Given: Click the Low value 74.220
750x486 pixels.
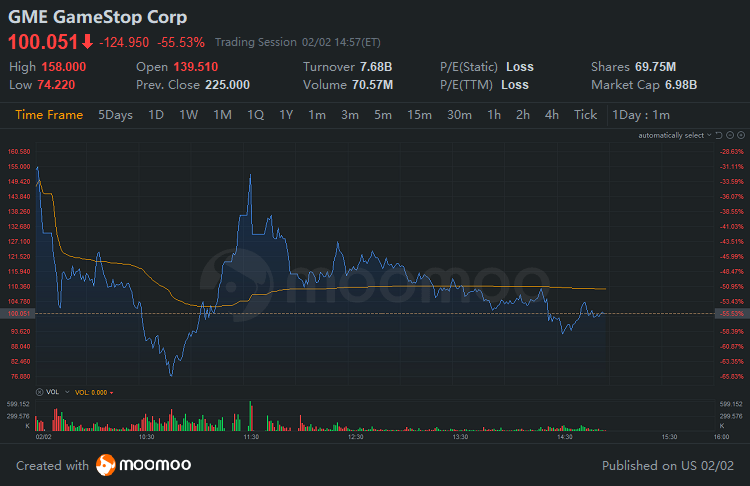Looking at the screenshot, I should pyautogui.click(x=56, y=85).
